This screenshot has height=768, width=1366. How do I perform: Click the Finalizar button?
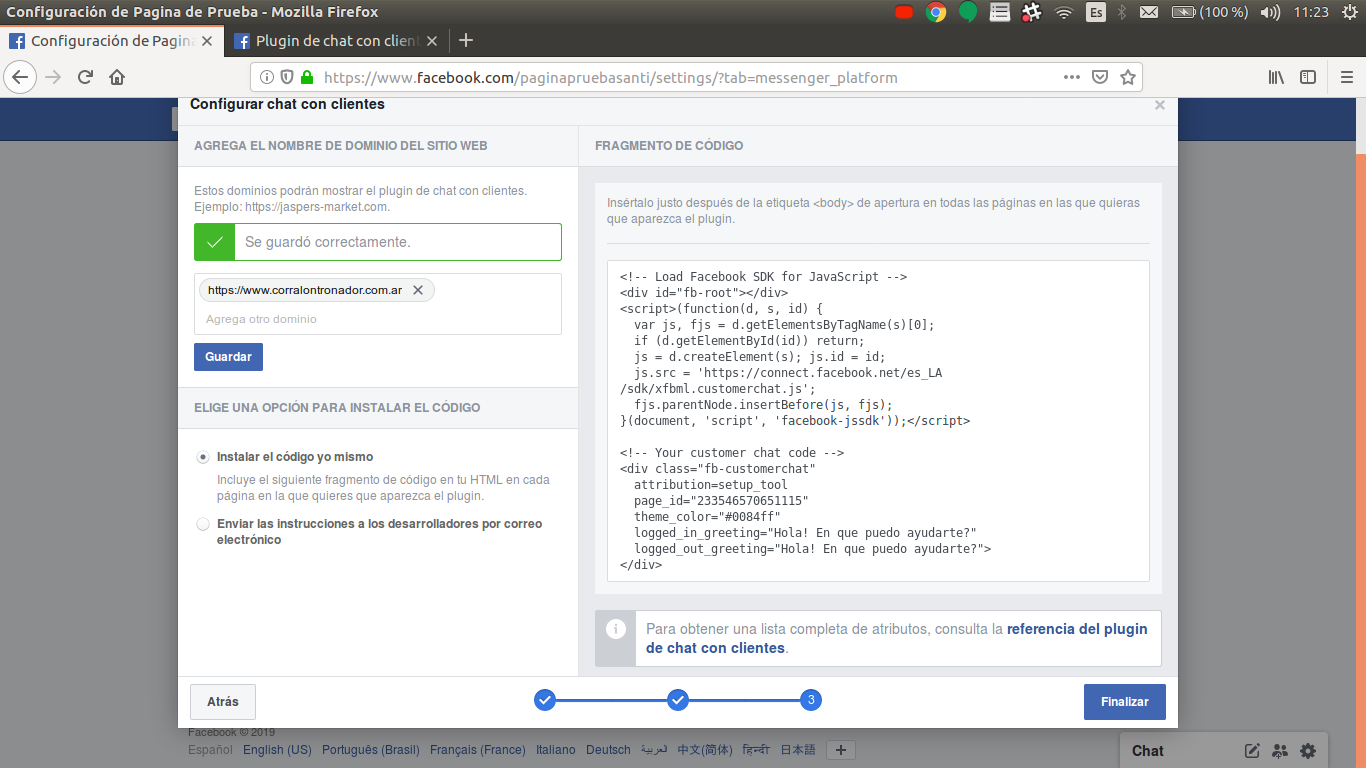(1125, 702)
